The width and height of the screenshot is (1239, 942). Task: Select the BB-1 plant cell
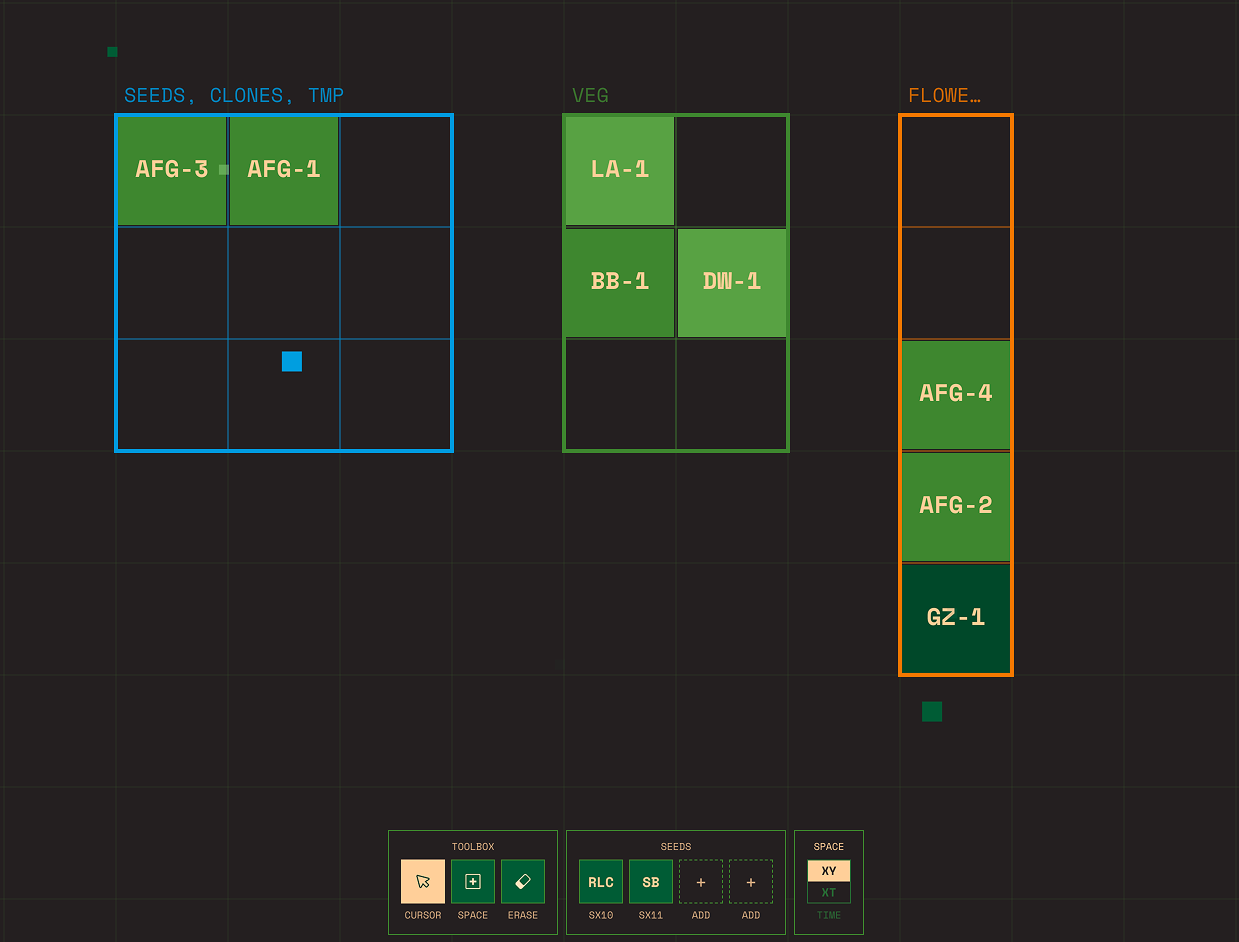(619, 281)
